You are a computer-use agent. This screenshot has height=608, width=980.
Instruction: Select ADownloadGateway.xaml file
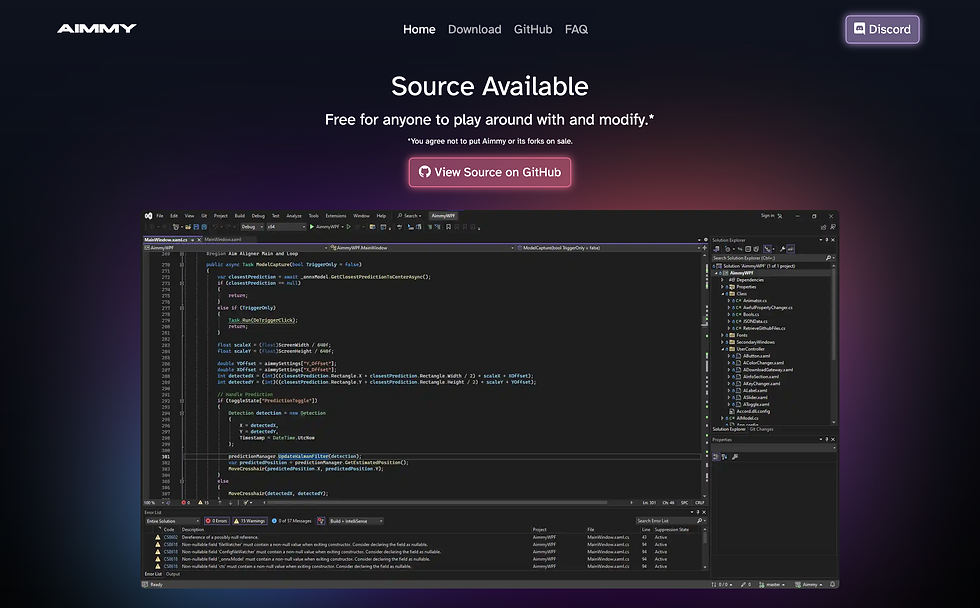(768, 369)
